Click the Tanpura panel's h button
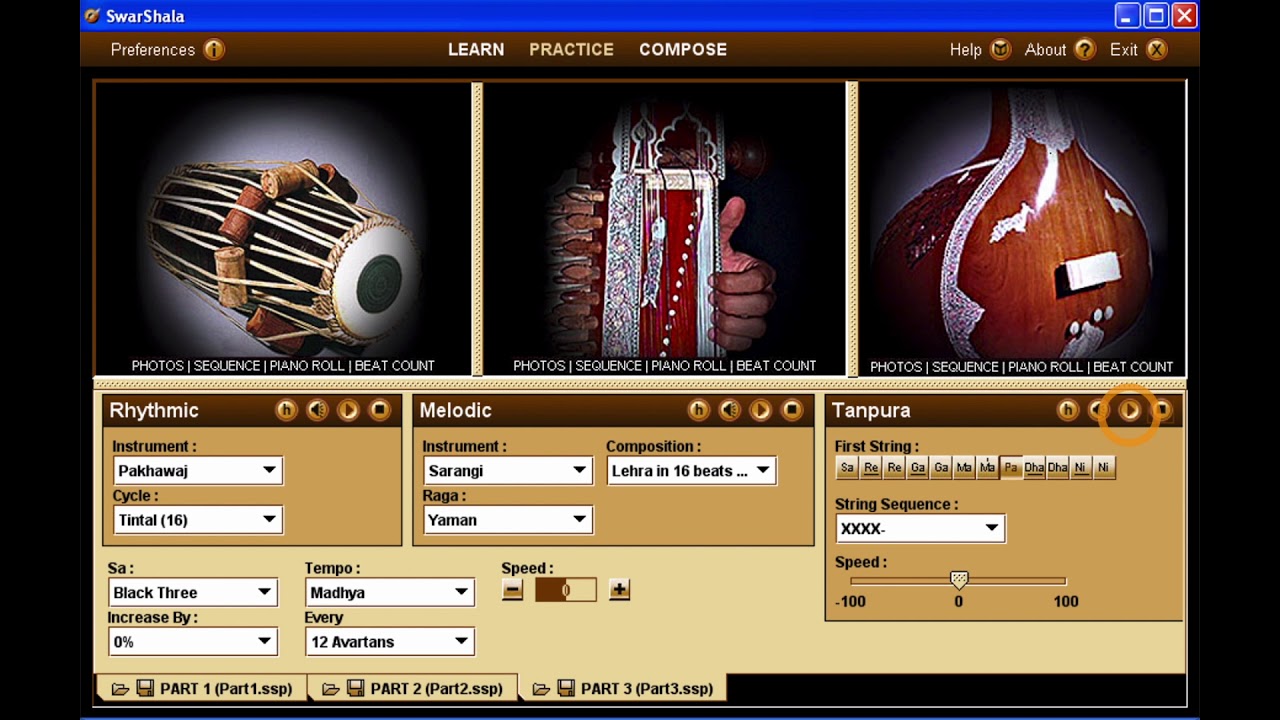 1067,410
